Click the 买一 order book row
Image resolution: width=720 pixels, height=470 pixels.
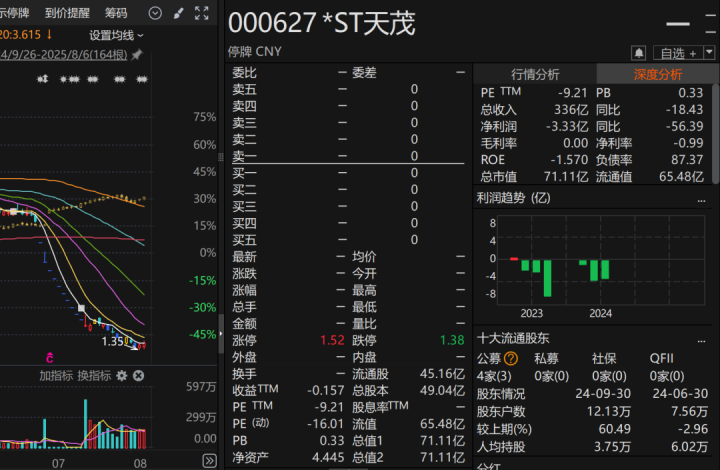pos(348,173)
